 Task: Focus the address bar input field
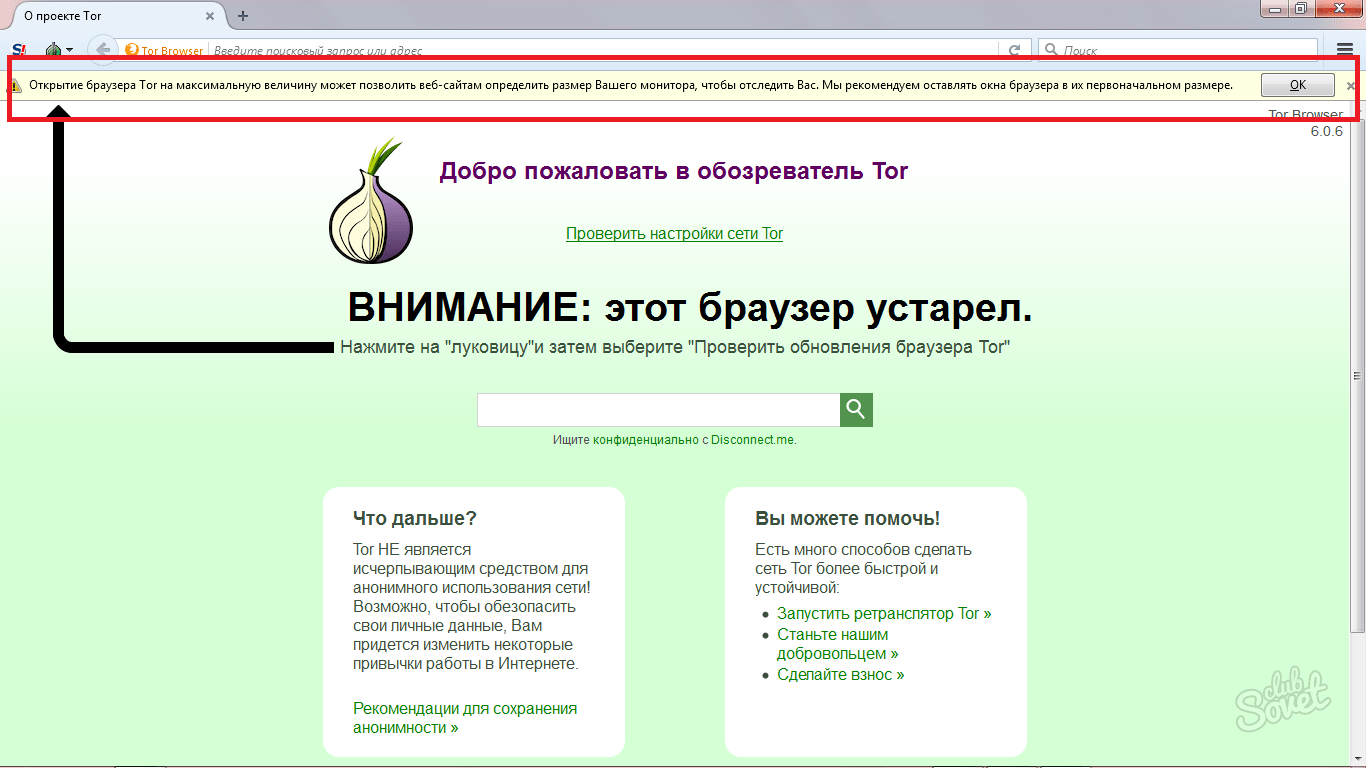pos(604,50)
